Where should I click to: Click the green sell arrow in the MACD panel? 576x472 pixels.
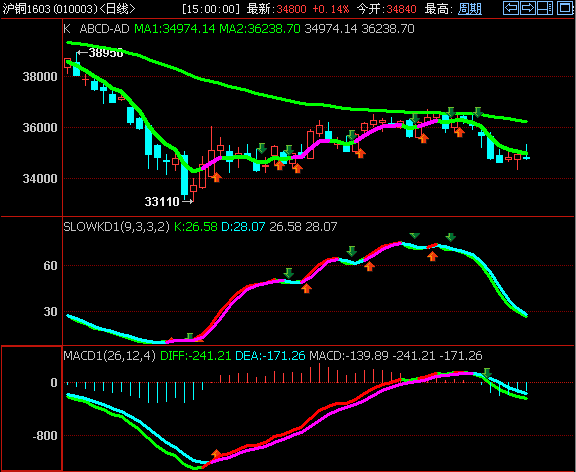(x=487, y=373)
